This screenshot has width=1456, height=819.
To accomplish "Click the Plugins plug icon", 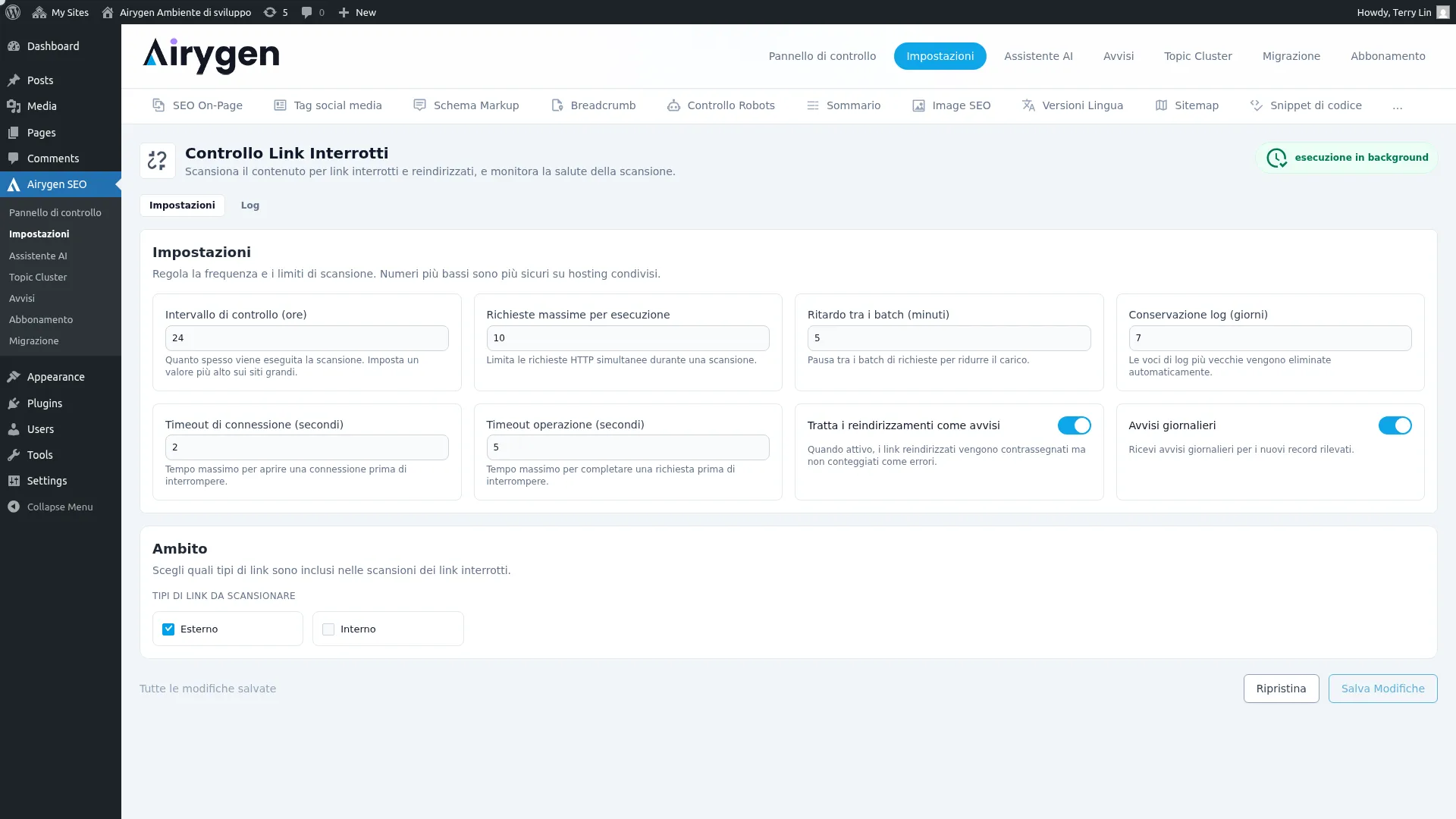I will (14, 403).
